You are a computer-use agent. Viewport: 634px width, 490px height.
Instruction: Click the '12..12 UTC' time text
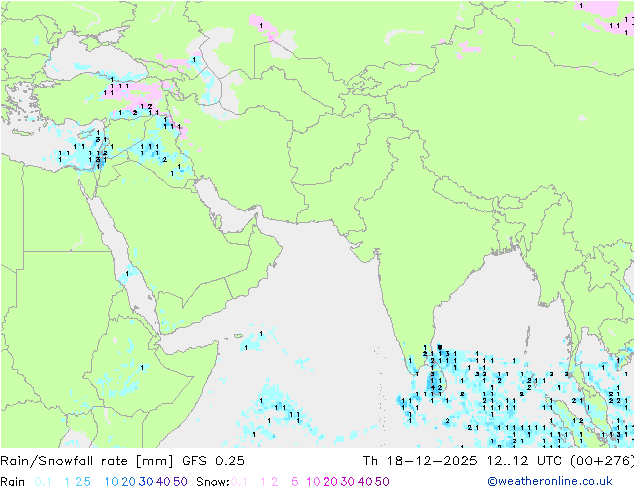[x=525, y=461]
